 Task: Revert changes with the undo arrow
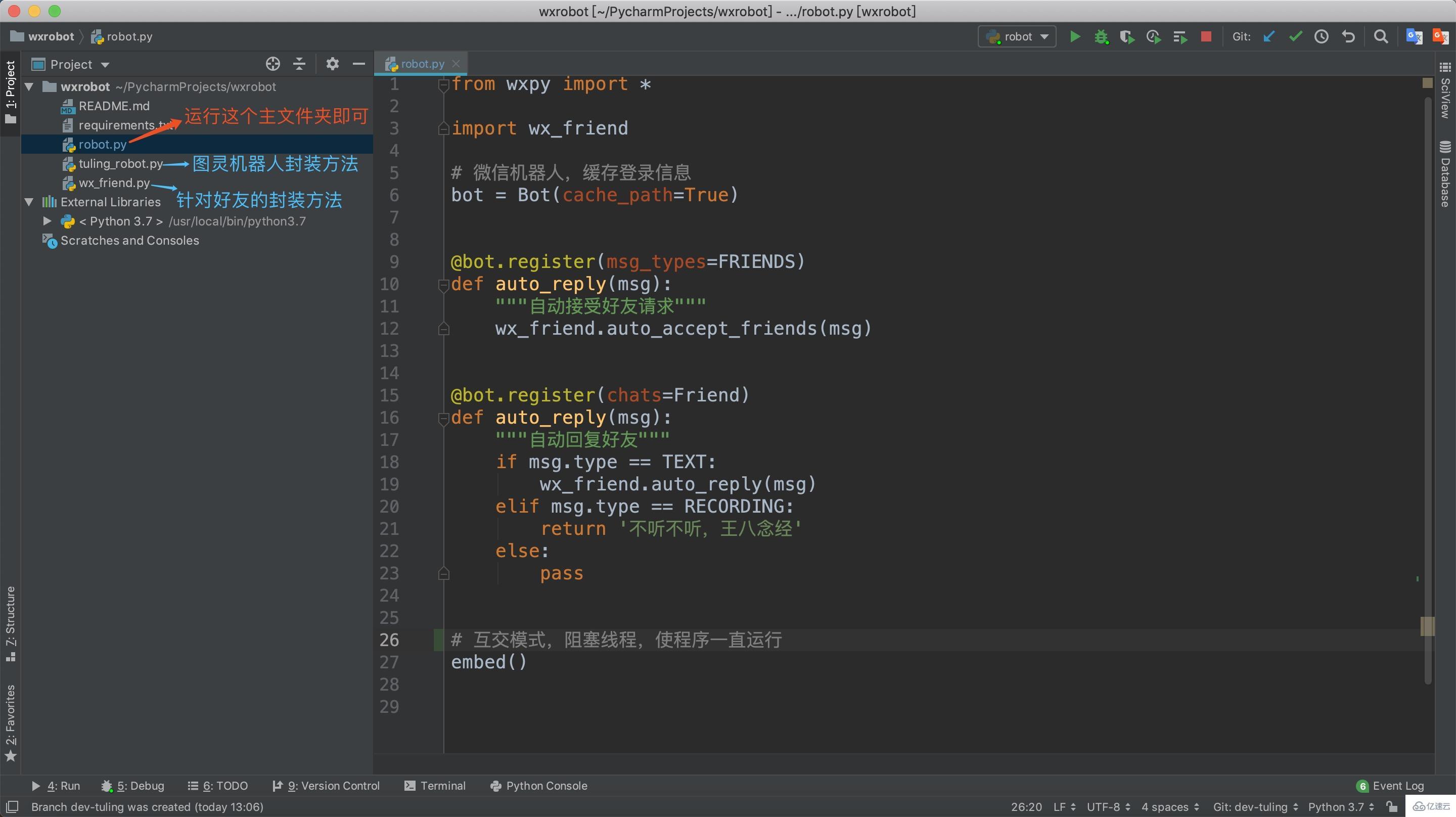point(1349,37)
